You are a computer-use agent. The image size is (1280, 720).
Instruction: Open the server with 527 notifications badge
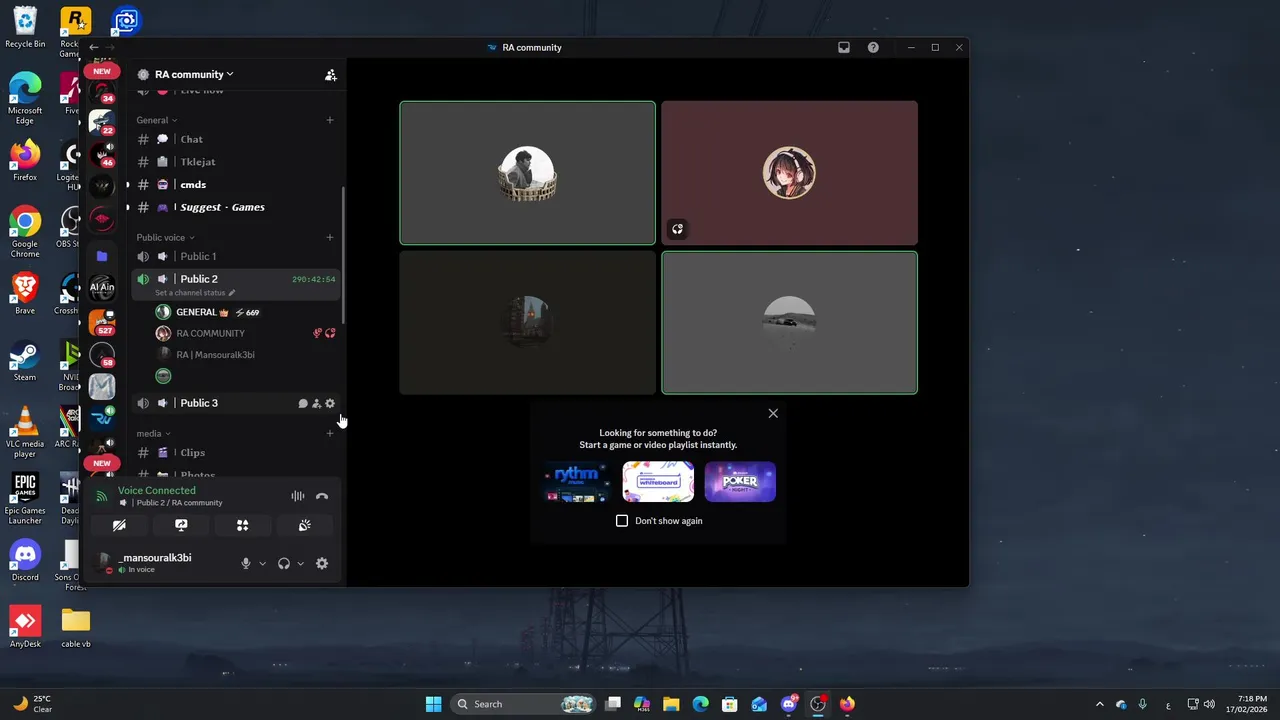pyautogui.click(x=102, y=322)
